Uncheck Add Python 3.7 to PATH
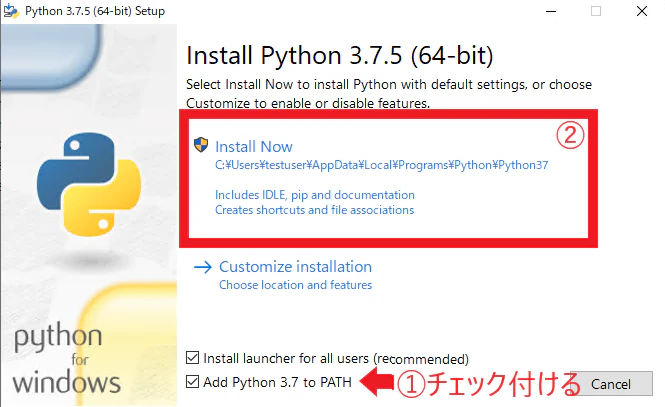665x407 pixels. [x=193, y=382]
